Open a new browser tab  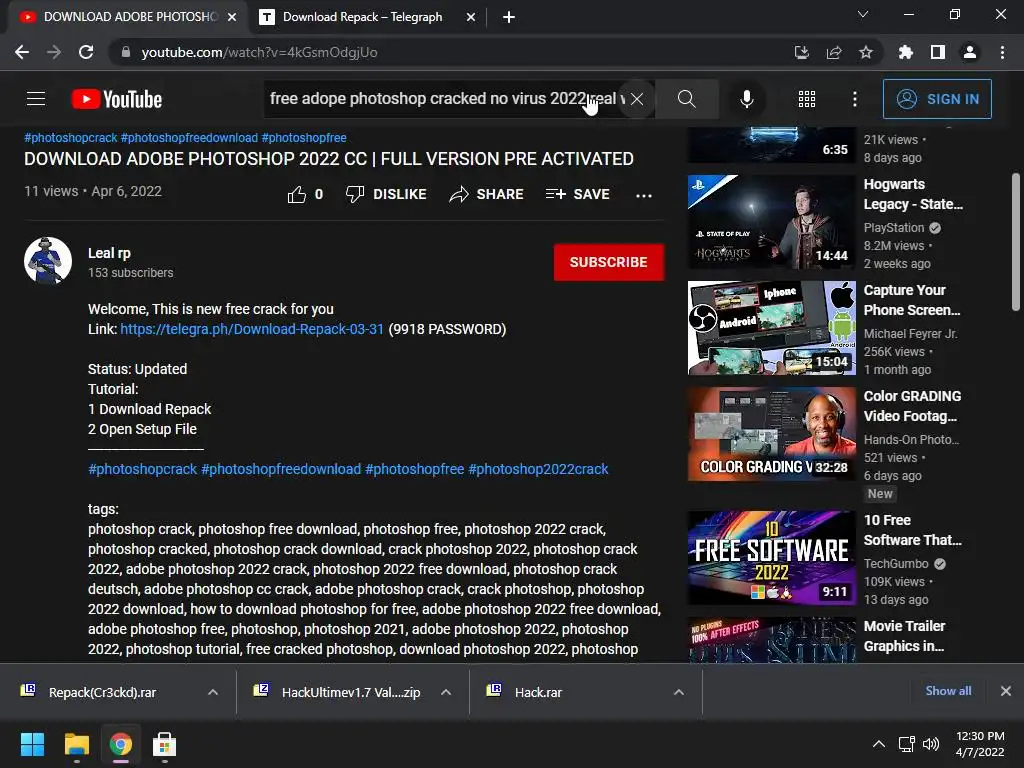[509, 17]
